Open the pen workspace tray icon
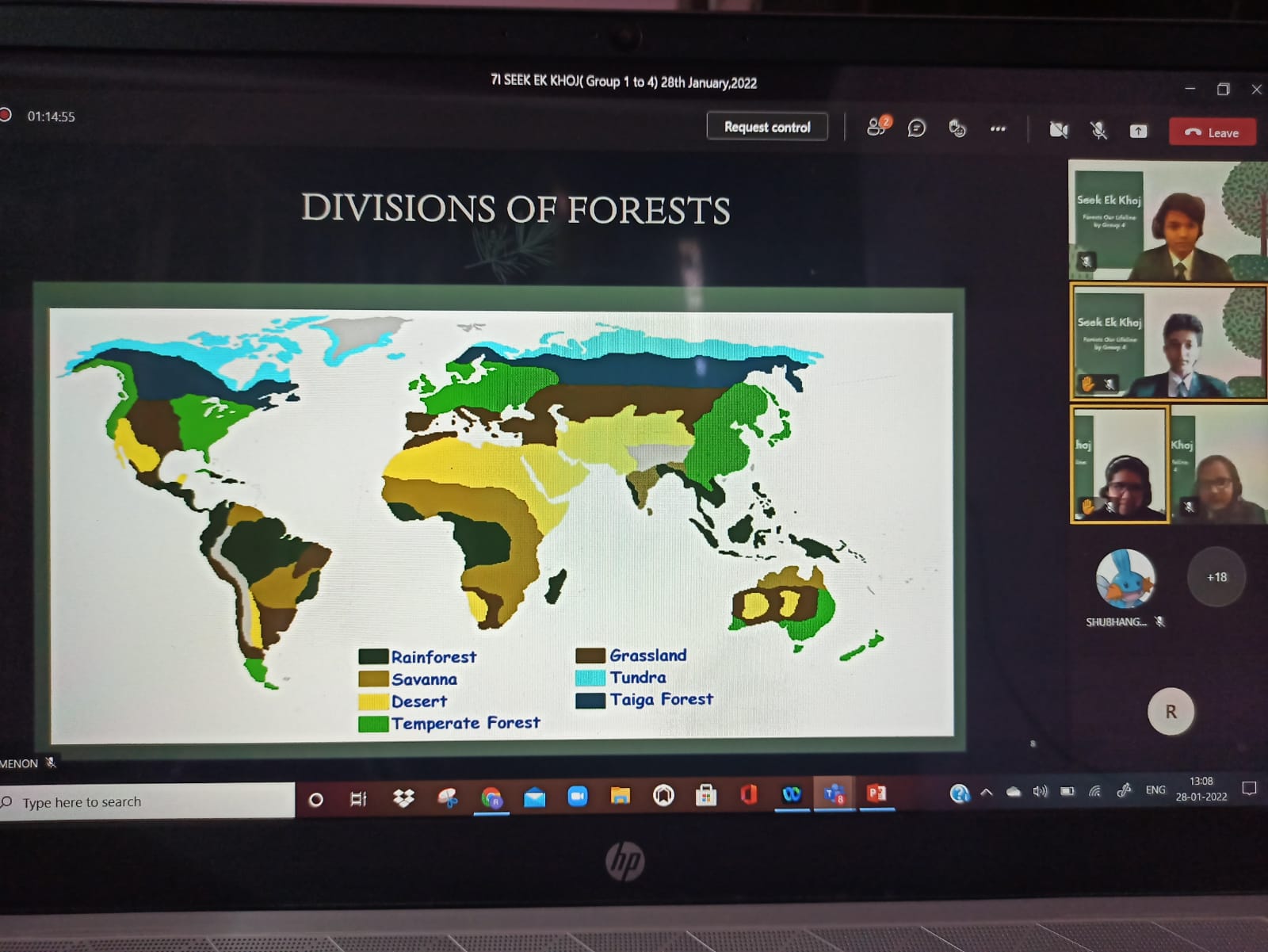The width and height of the screenshot is (1268, 952). [x=1124, y=790]
